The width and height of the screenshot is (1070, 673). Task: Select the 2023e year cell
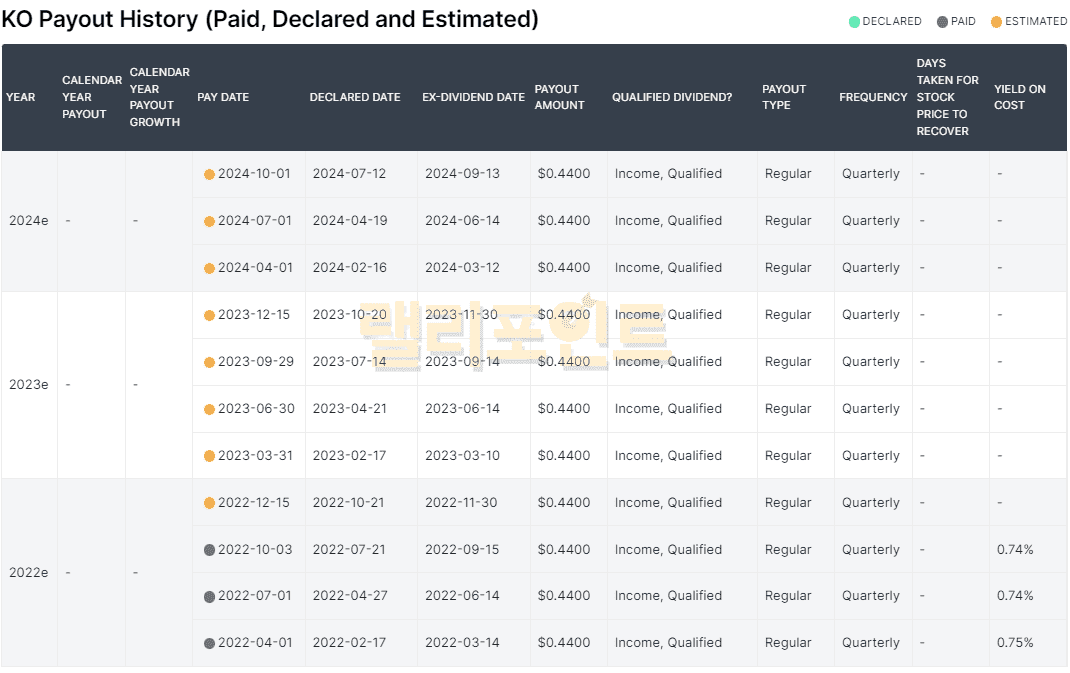coord(28,385)
